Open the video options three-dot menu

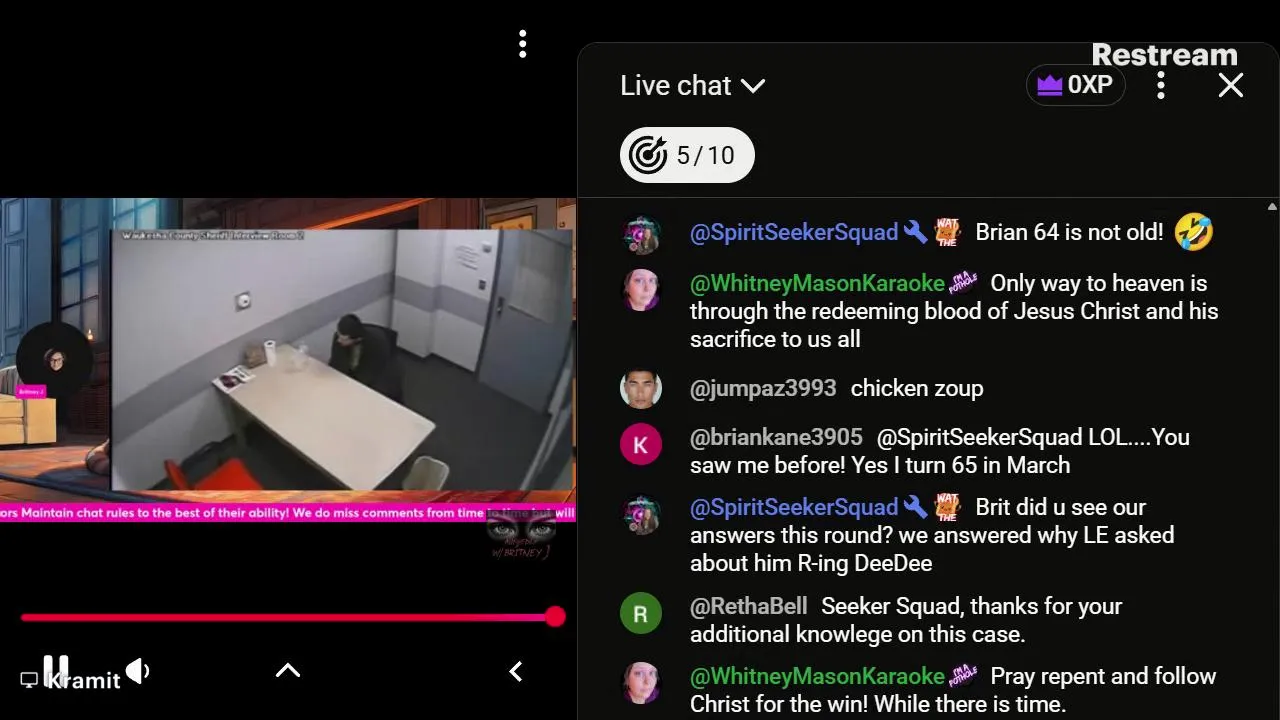522,44
